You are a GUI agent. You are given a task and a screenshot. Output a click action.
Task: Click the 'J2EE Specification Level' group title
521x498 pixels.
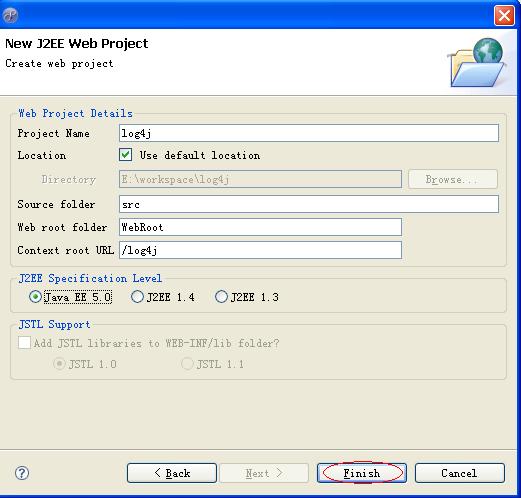tap(90, 278)
